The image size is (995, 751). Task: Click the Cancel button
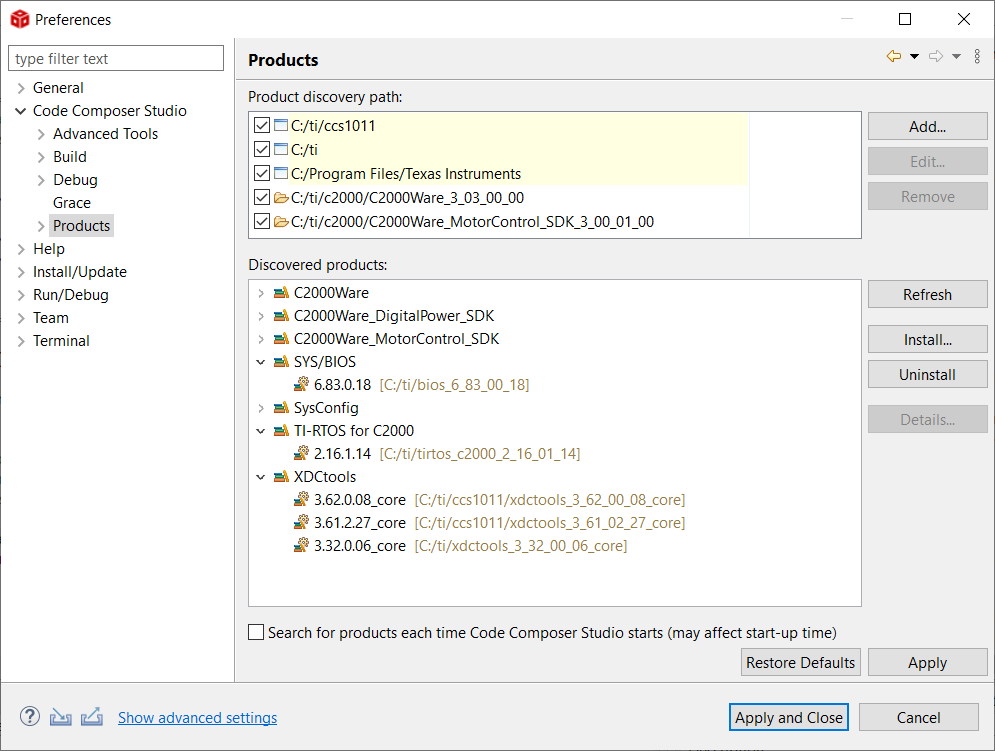coord(918,717)
